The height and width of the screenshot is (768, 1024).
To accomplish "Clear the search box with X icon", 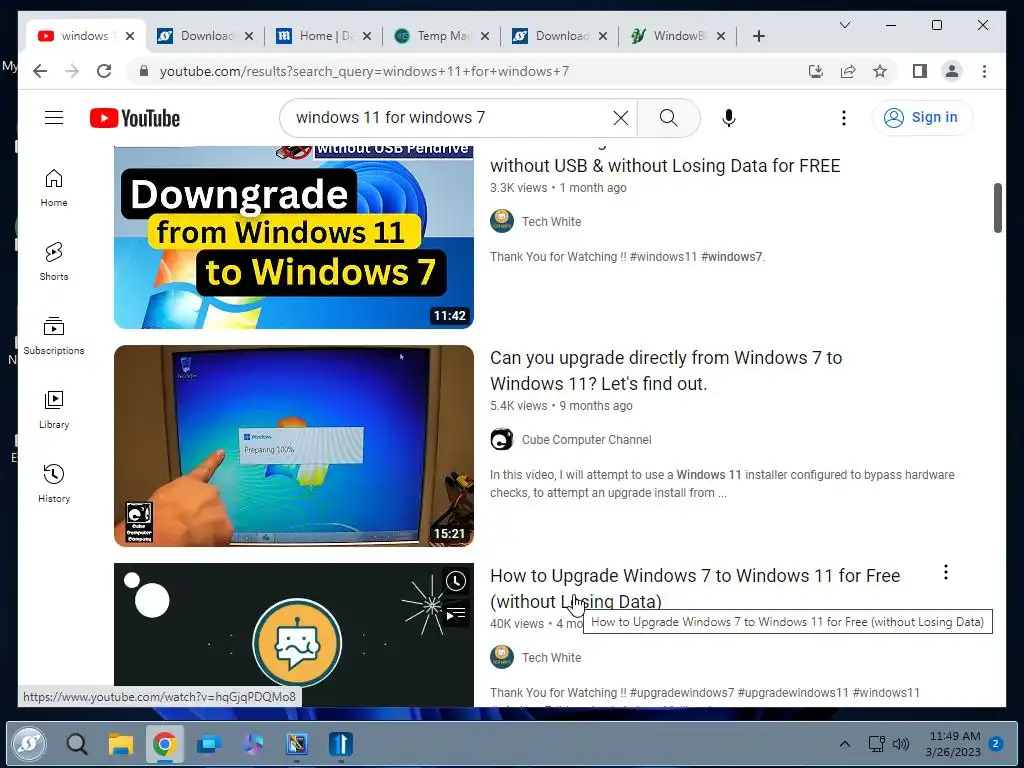I will pos(620,118).
